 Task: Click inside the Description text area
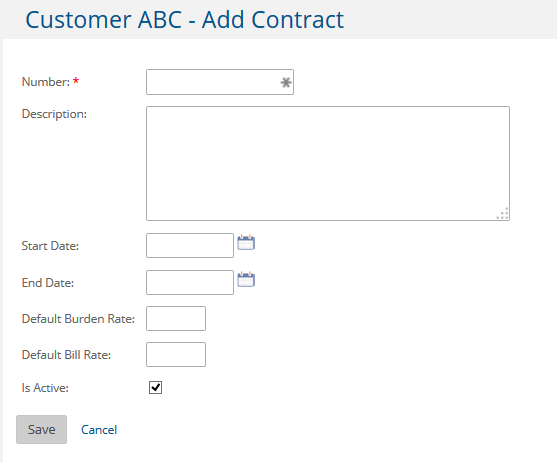328,163
